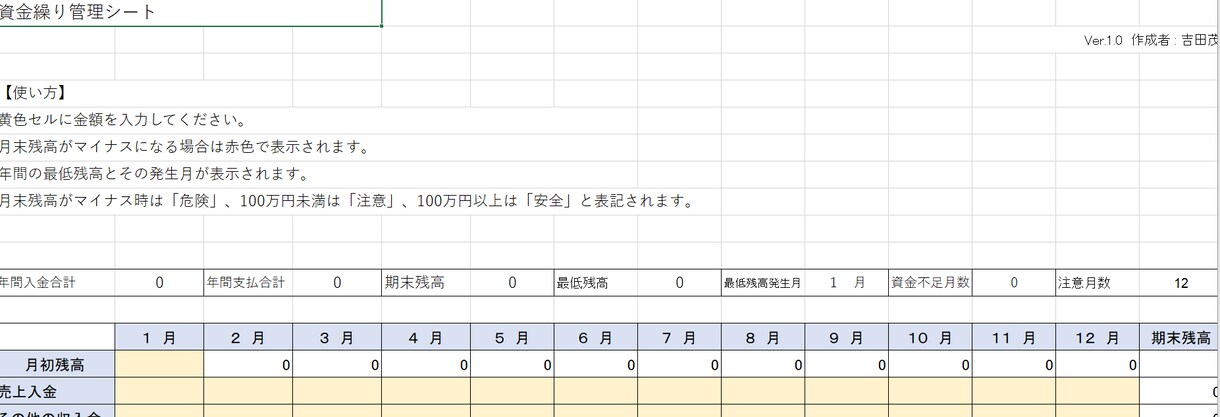Click the 8 月 column header
1220x417 pixels.
click(x=763, y=337)
